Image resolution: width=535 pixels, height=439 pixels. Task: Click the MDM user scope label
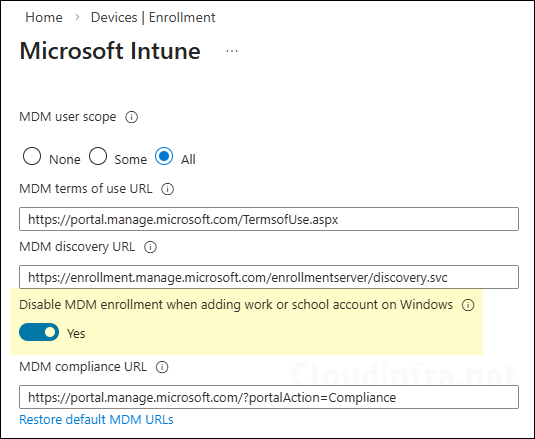[x=68, y=117]
